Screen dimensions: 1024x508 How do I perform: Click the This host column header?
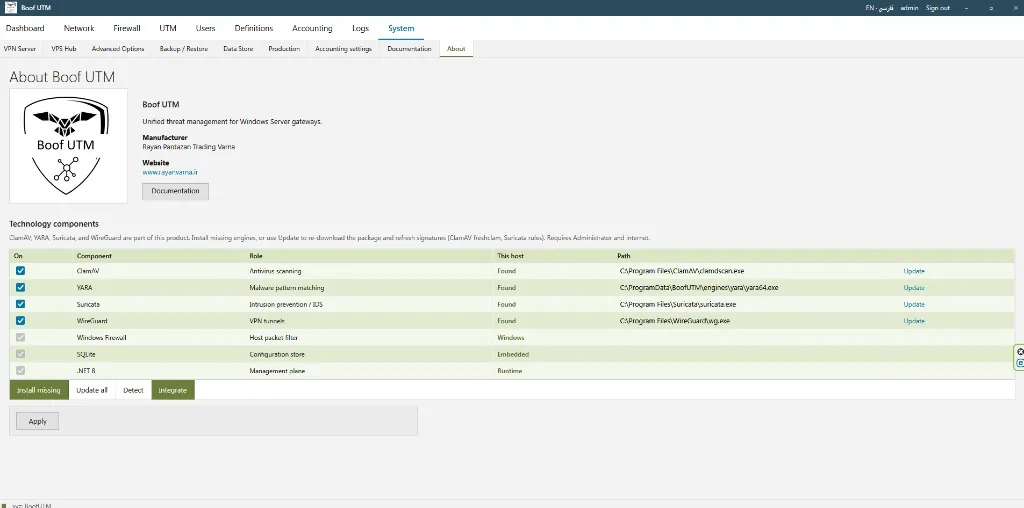pos(510,256)
